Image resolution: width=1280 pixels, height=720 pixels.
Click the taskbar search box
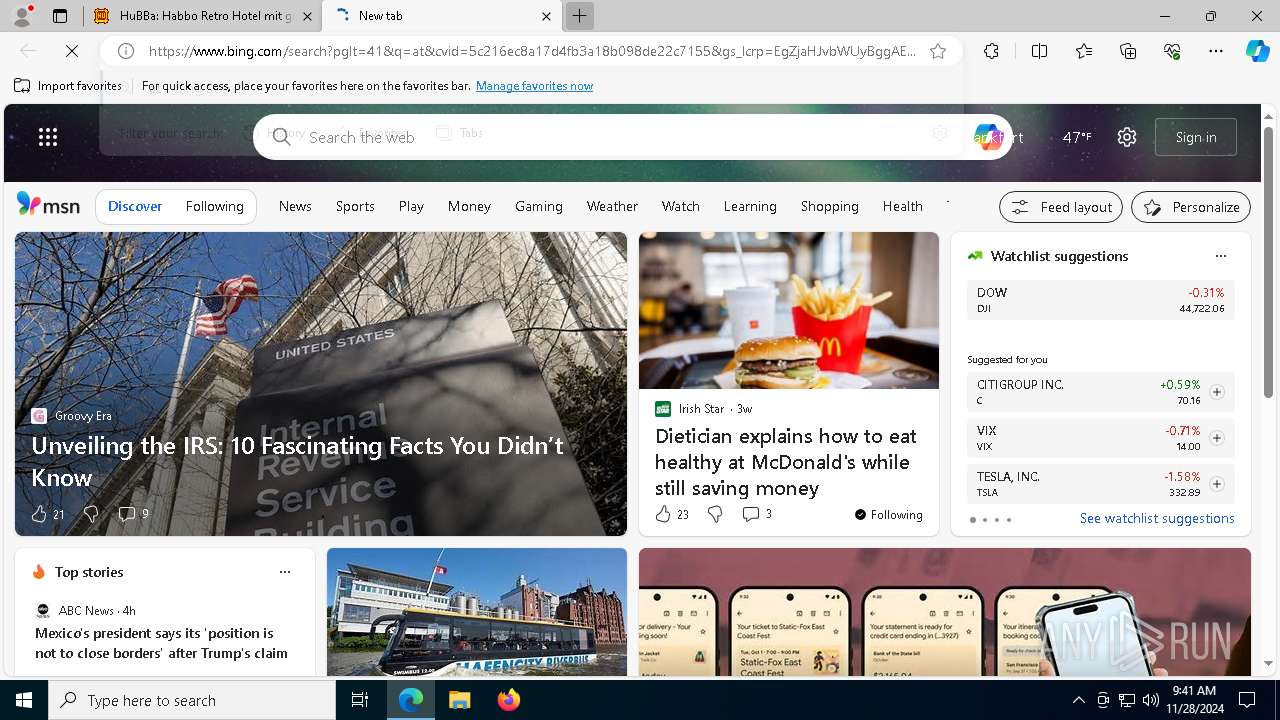(192, 700)
